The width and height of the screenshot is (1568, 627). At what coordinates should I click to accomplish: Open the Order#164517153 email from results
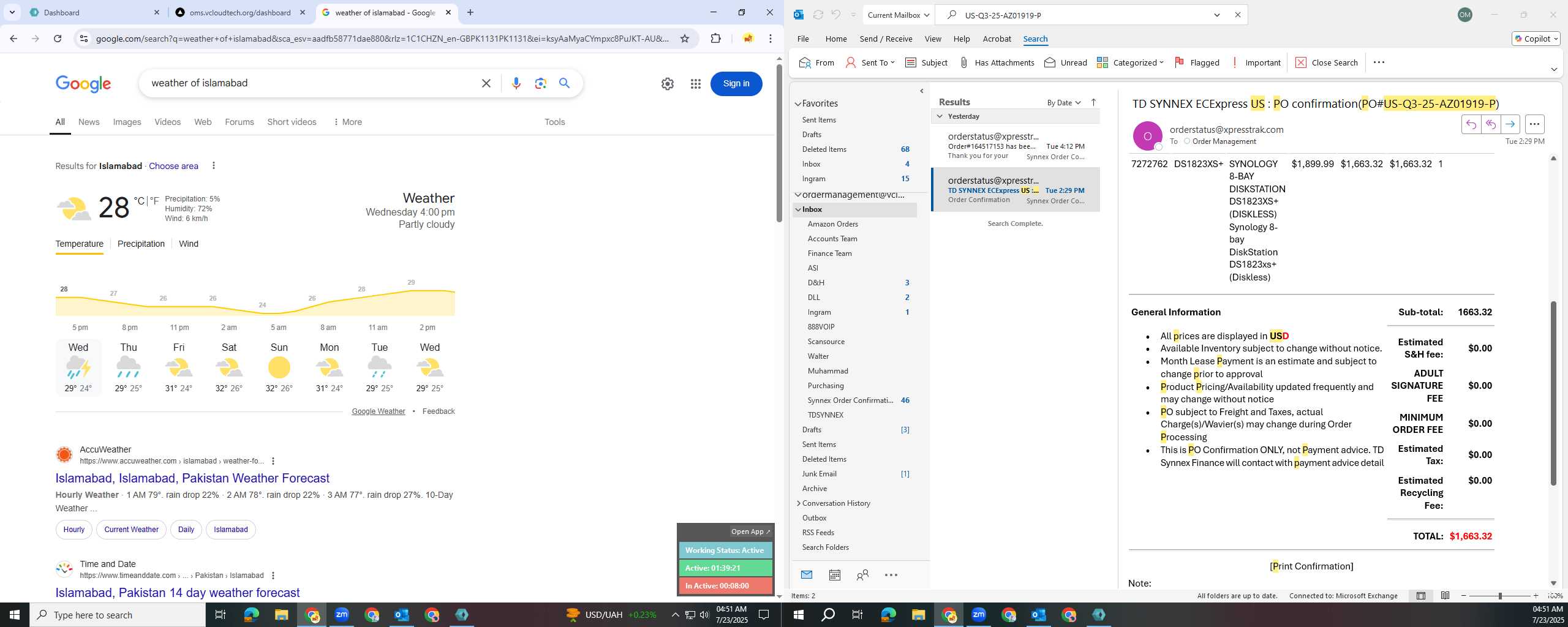pyautogui.click(x=1015, y=146)
